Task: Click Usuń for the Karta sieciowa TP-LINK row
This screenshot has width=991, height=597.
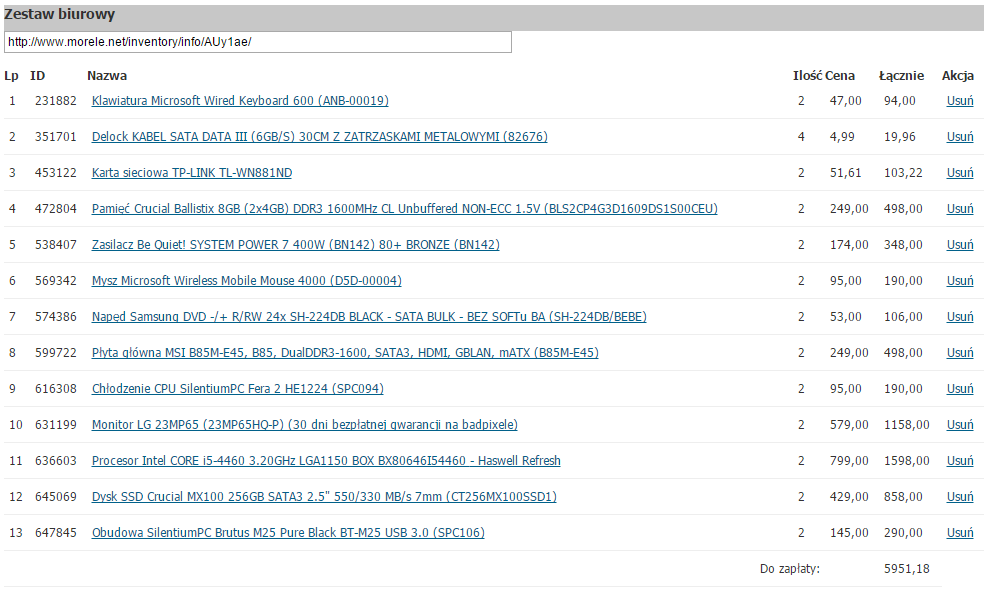Action: (x=959, y=172)
